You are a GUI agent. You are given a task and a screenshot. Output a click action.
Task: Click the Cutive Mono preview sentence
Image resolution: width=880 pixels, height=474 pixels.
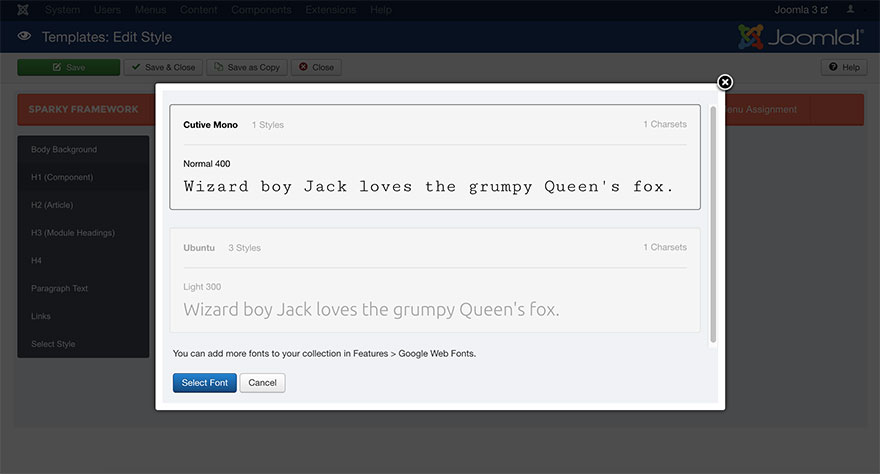(x=428, y=187)
